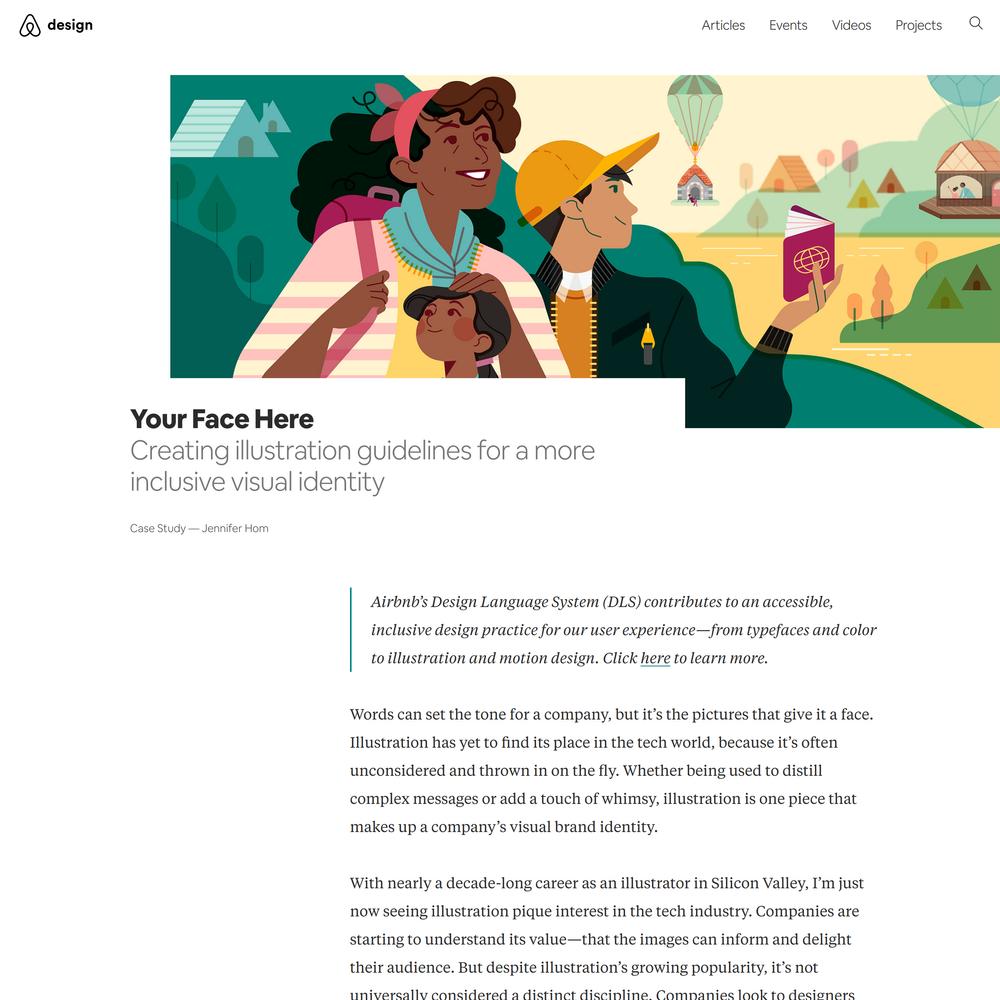This screenshot has width=1000, height=1000.
Task: Select the "Case Study" category label
Action: (x=158, y=528)
